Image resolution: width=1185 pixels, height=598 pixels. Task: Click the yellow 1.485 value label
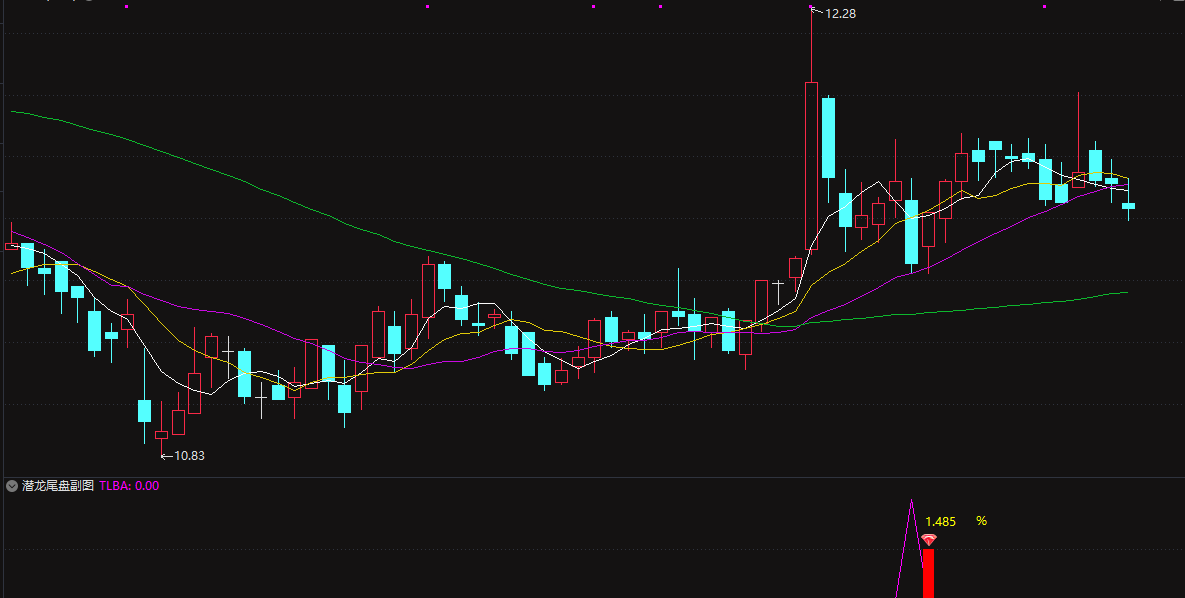[x=940, y=521]
